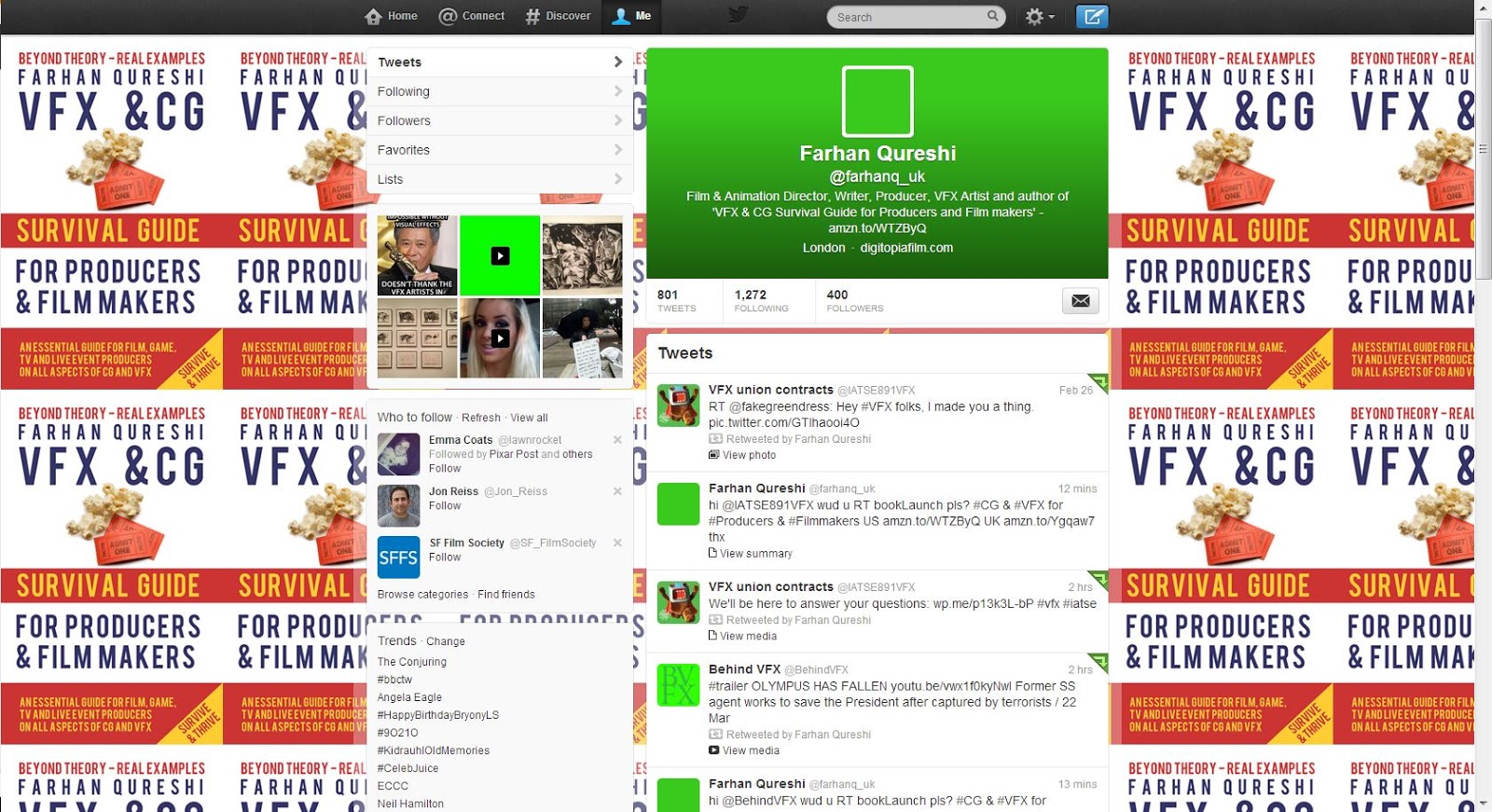View all Who to follow suggestions
The image size is (1492, 812).
click(x=529, y=418)
